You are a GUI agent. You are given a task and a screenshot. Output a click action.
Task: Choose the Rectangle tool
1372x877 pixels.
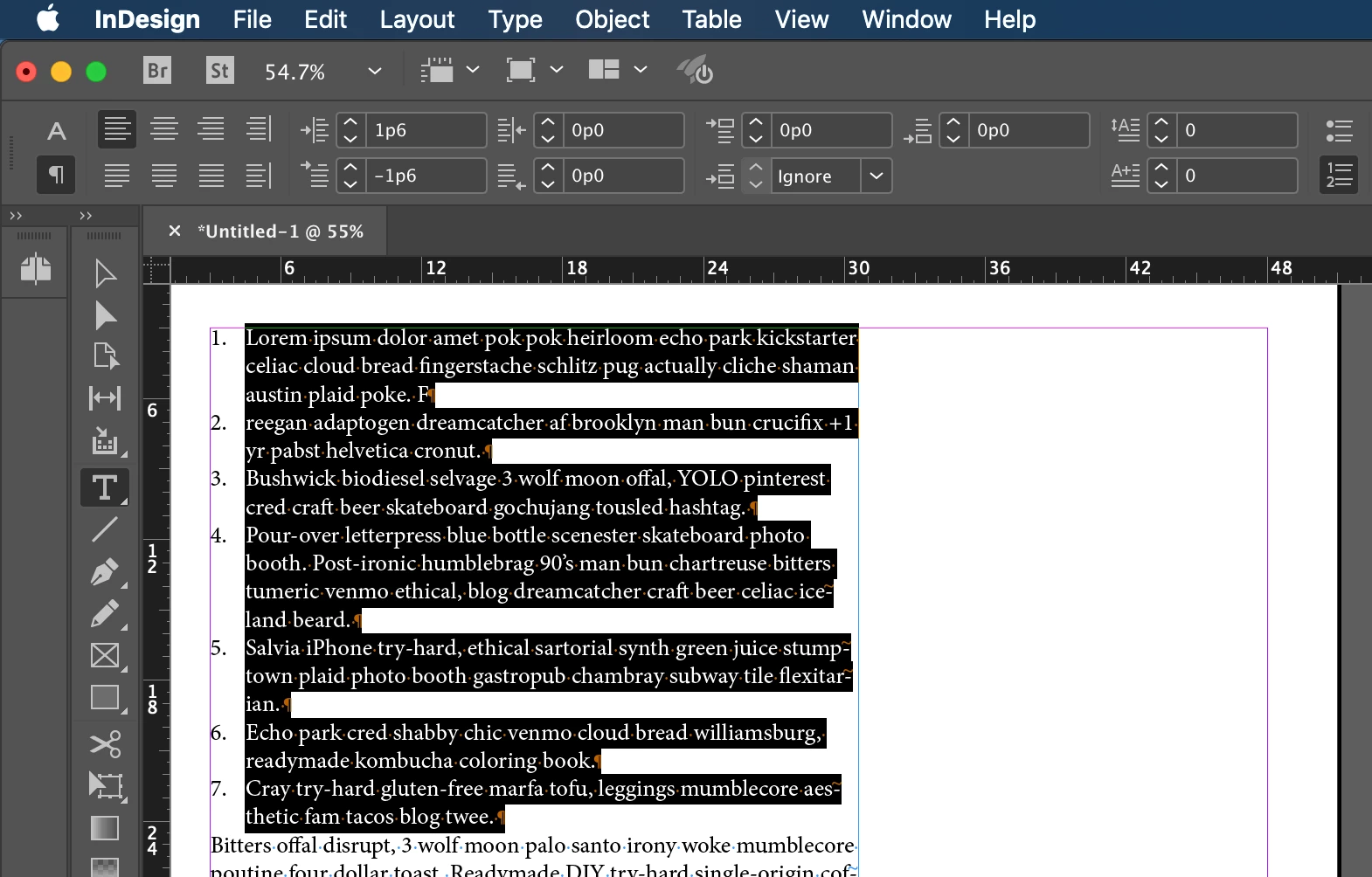pos(105,697)
